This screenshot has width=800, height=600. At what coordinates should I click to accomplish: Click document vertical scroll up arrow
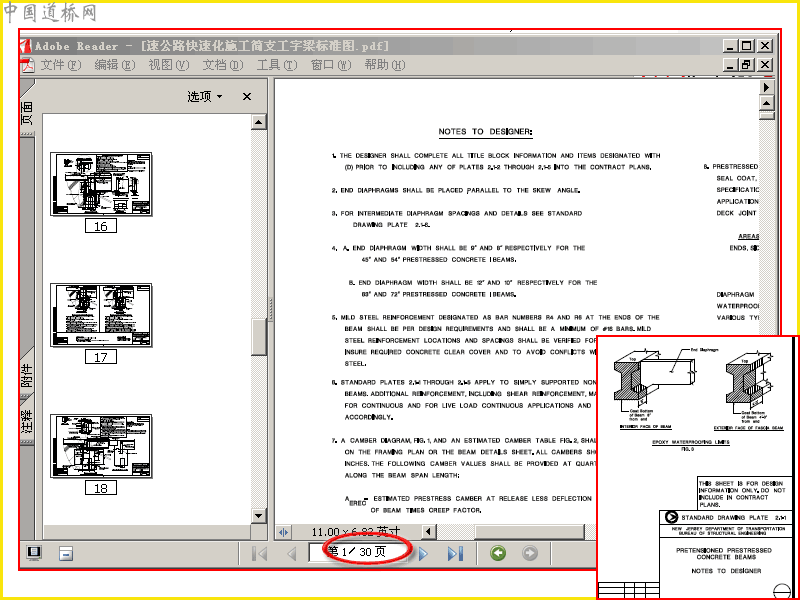766,104
